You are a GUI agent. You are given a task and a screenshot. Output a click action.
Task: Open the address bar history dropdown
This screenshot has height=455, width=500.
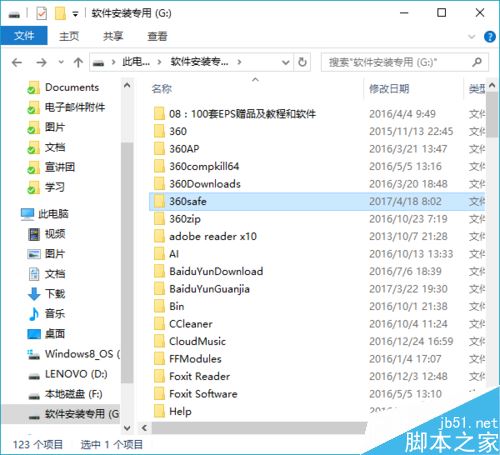click(285, 62)
